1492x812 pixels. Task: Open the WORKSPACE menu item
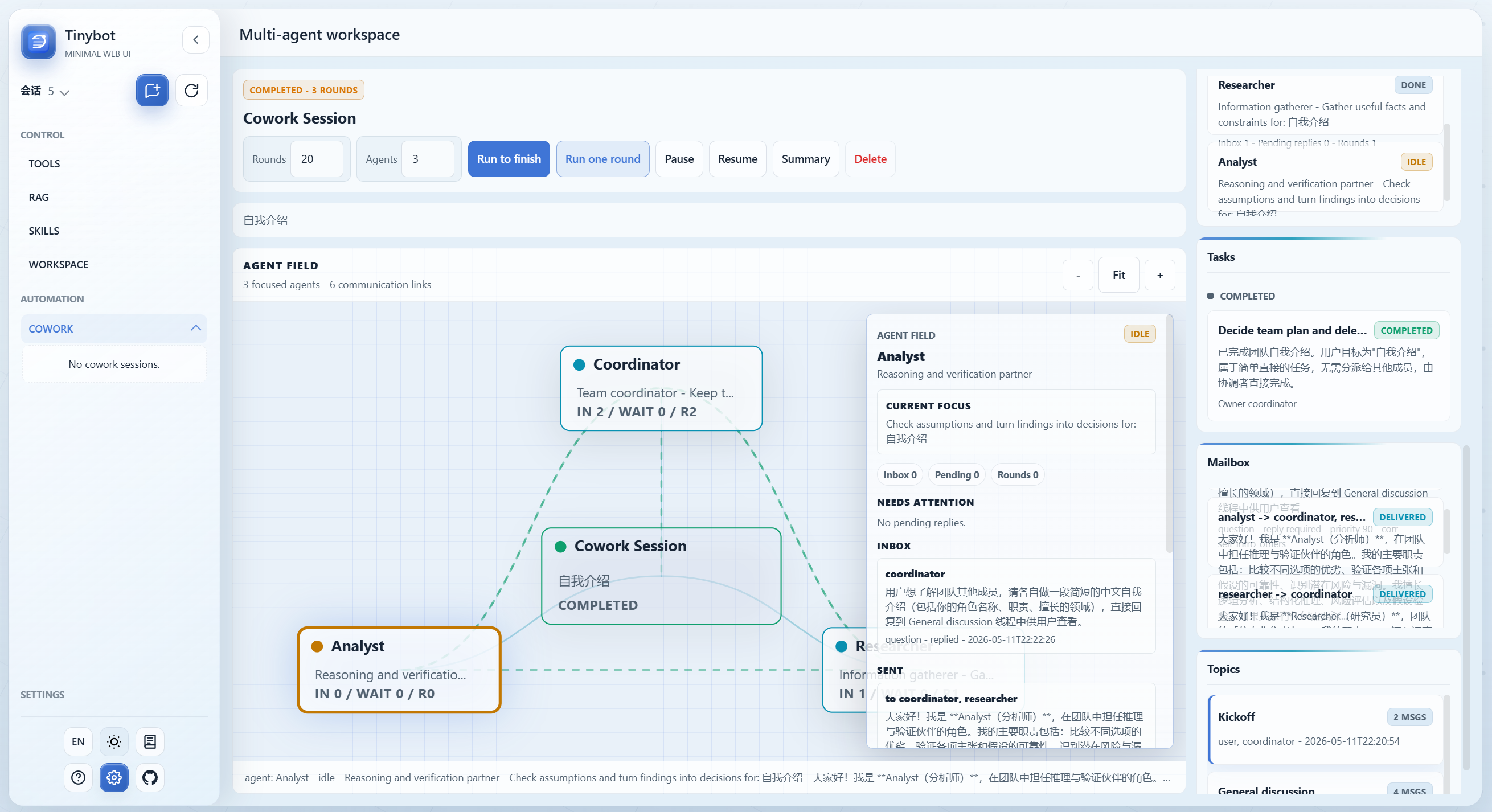pyautogui.click(x=114, y=265)
